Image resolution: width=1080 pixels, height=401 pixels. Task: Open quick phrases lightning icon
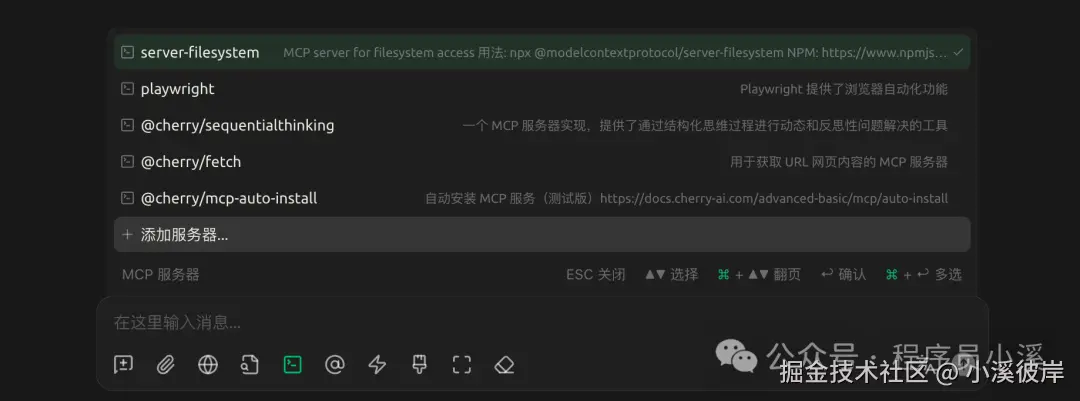[377, 364]
